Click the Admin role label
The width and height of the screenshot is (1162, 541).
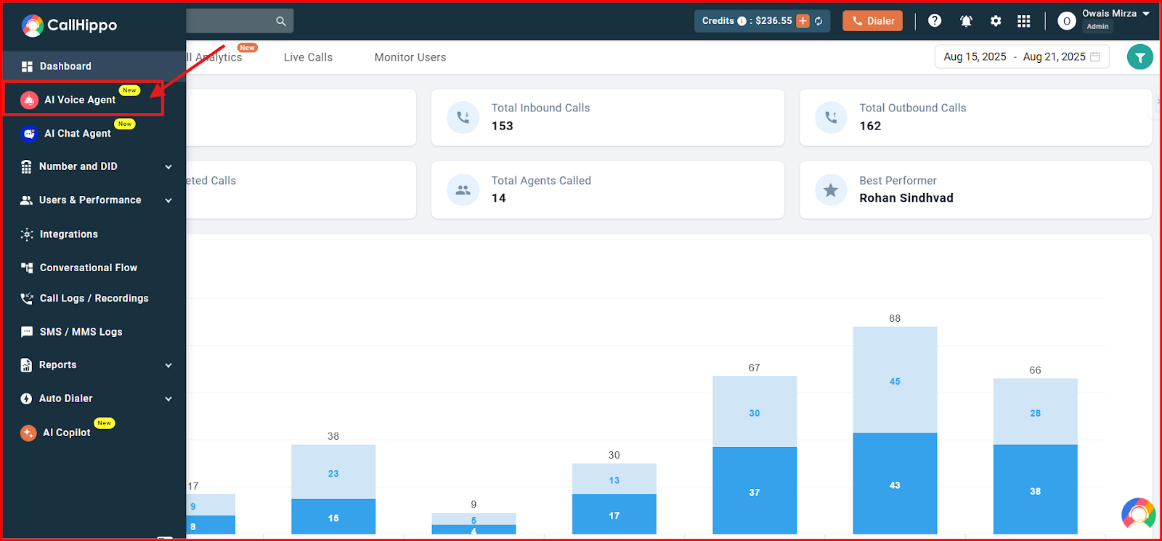point(1098,27)
